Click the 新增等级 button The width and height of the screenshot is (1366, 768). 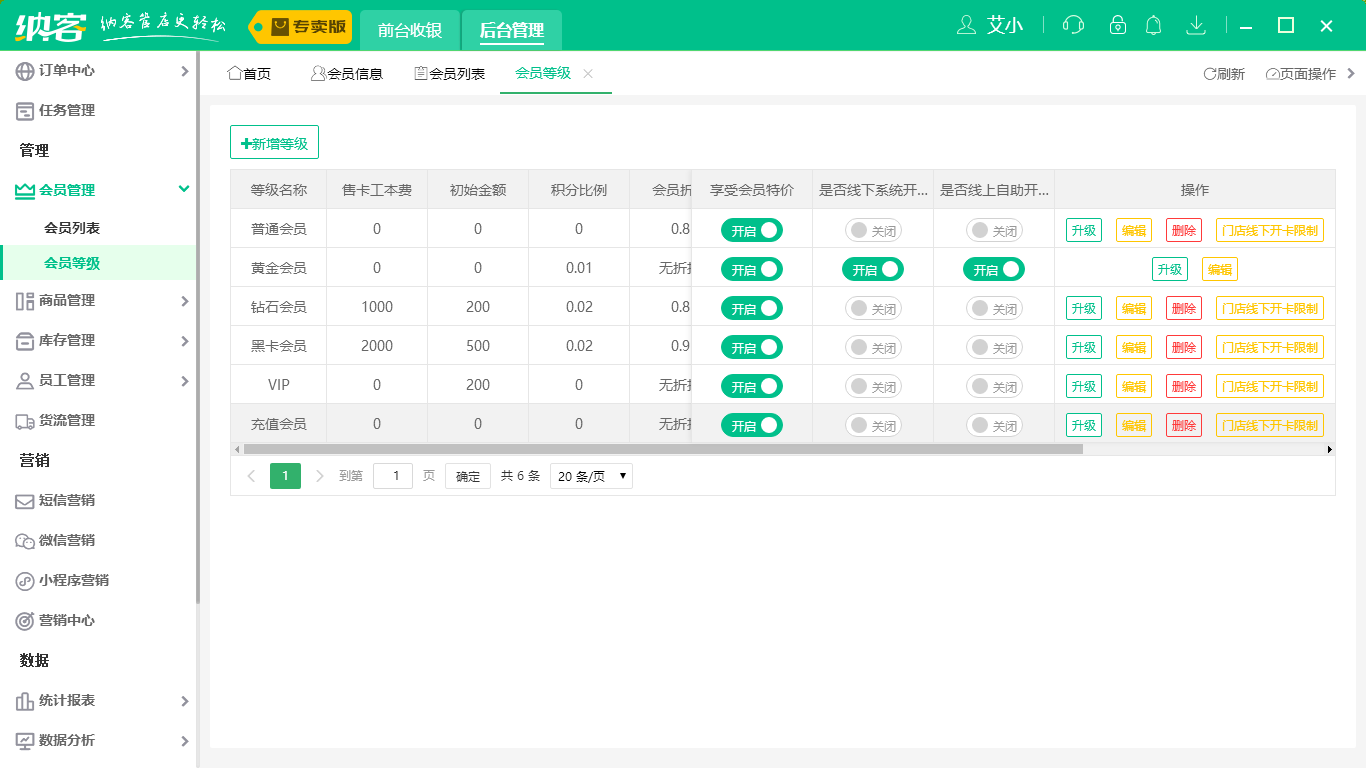pyautogui.click(x=274, y=143)
